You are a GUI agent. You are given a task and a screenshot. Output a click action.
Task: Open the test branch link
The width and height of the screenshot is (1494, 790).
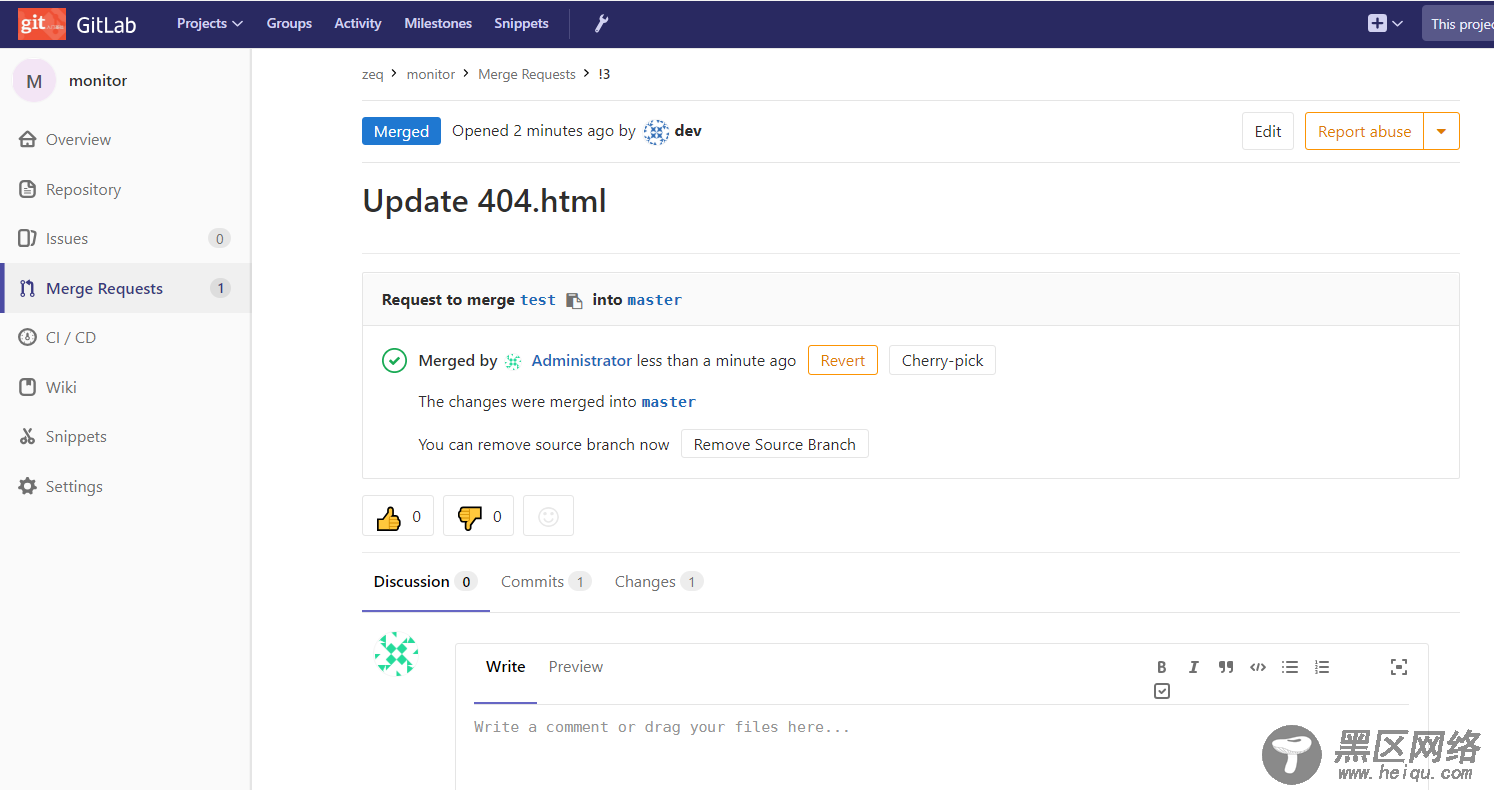[538, 300]
